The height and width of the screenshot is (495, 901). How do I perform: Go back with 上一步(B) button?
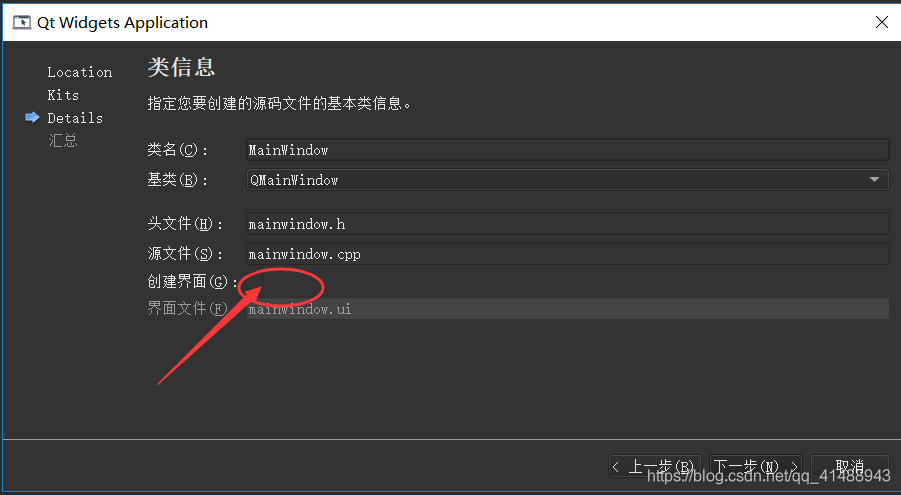pyautogui.click(x=654, y=466)
